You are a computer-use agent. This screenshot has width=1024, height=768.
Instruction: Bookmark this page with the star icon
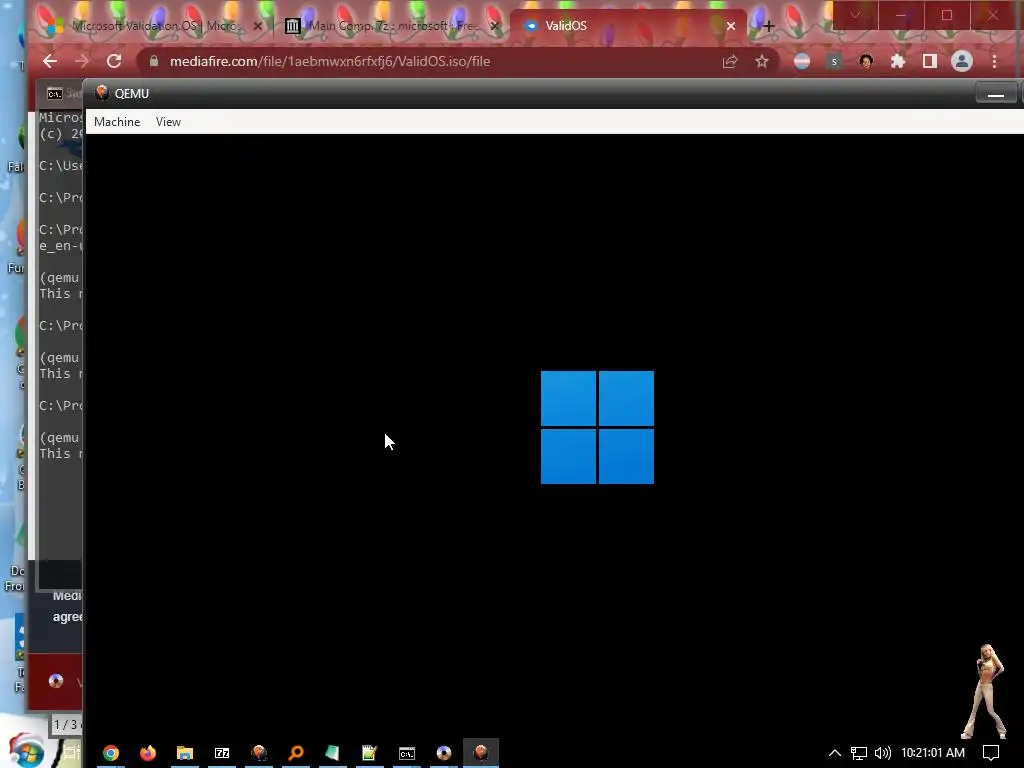click(761, 61)
